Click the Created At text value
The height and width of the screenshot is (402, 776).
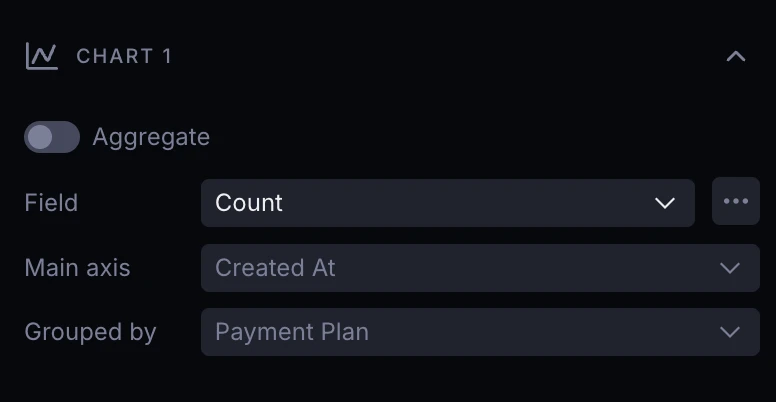coord(275,268)
